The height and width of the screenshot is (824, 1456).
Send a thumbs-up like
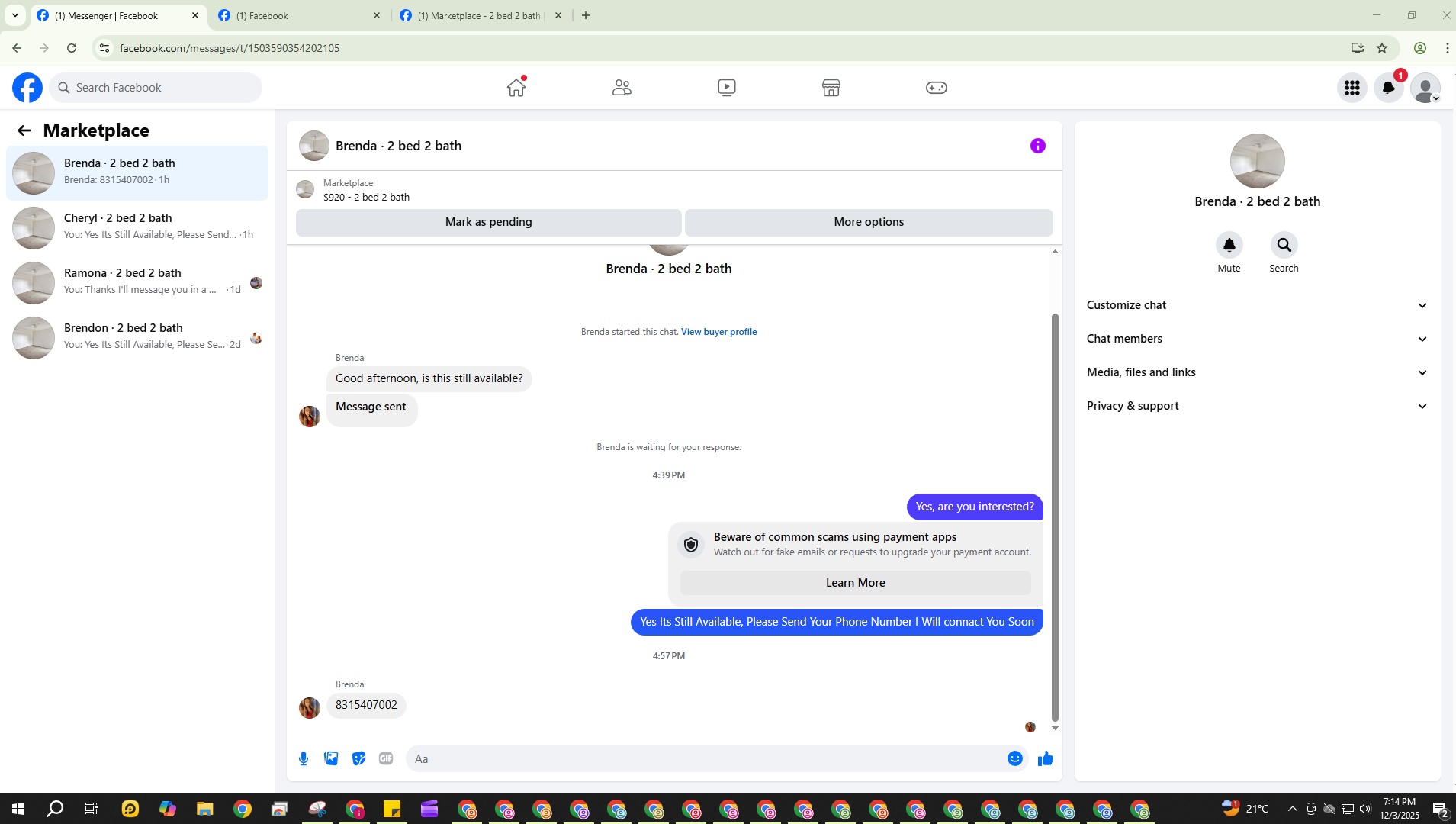1046,758
